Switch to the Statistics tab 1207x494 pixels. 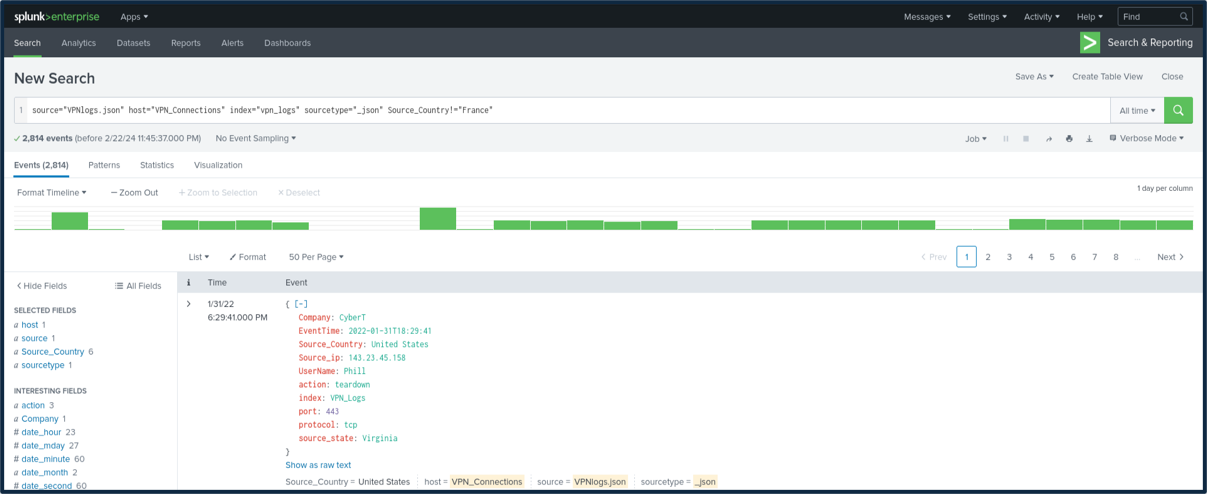point(157,165)
